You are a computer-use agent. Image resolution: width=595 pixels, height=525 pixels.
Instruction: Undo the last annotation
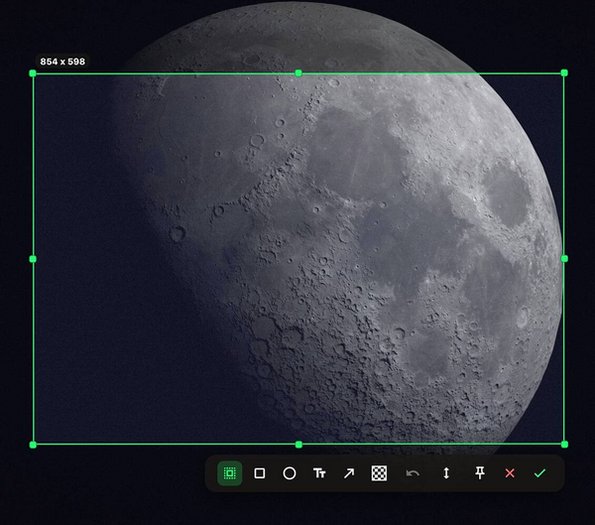click(x=412, y=473)
